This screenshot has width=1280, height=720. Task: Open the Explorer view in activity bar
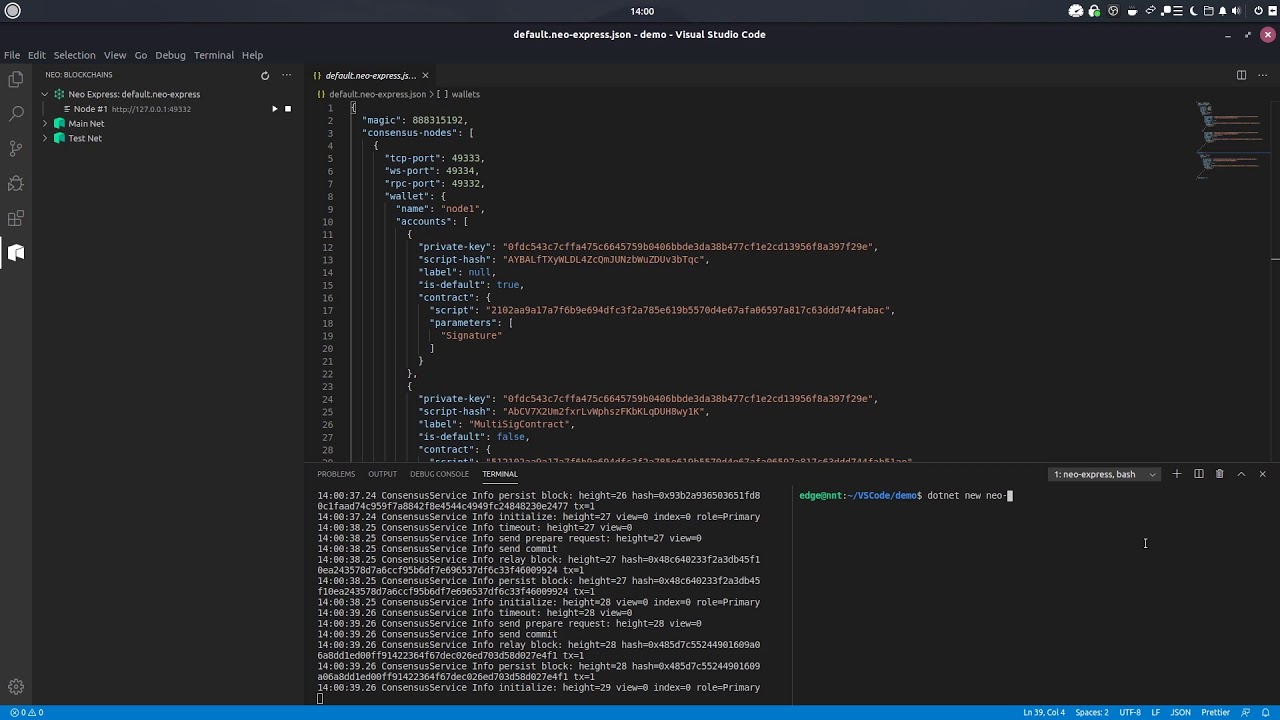[16, 80]
